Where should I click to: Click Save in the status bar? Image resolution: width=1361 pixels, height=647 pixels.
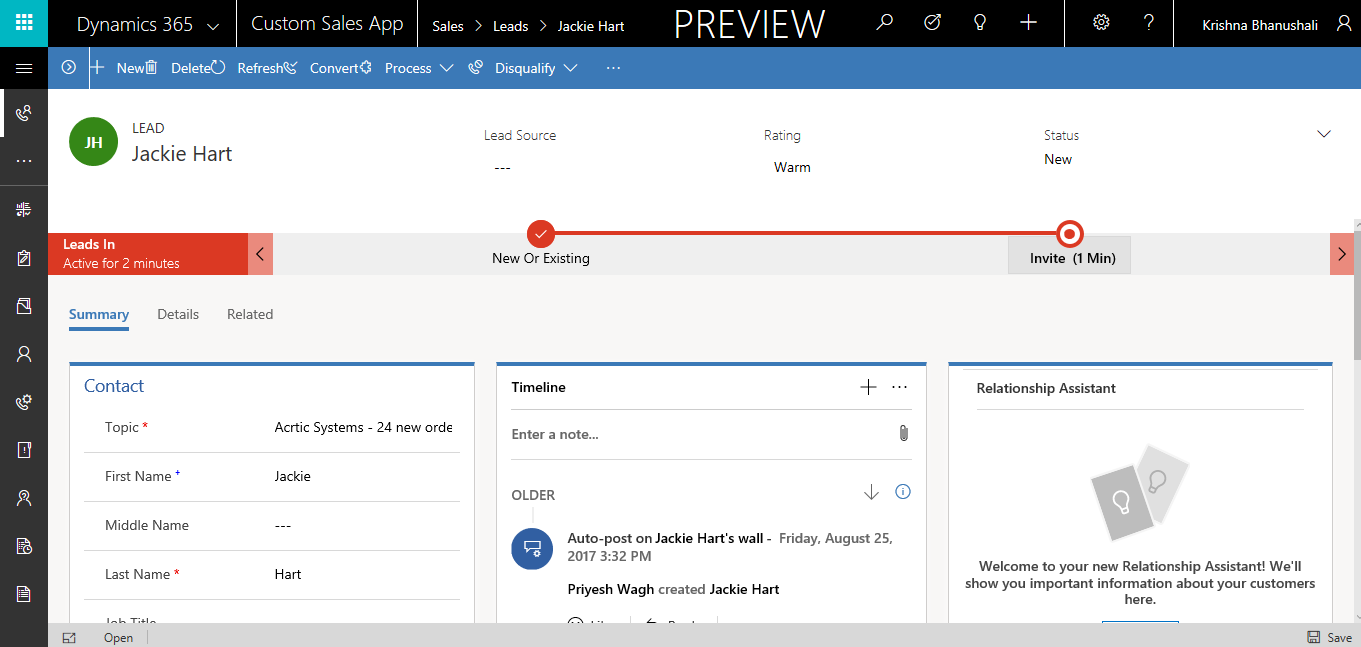1330,637
